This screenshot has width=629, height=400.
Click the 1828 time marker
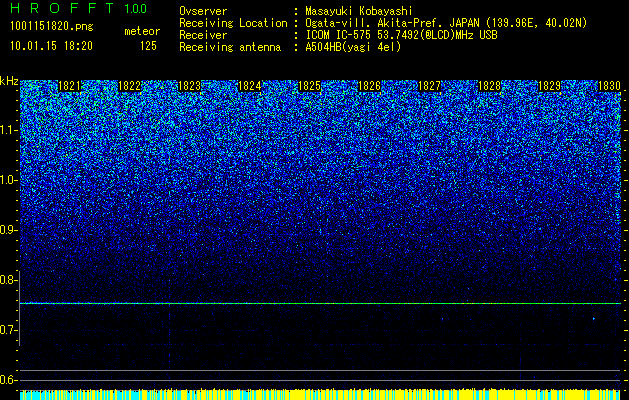tap(489, 86)
